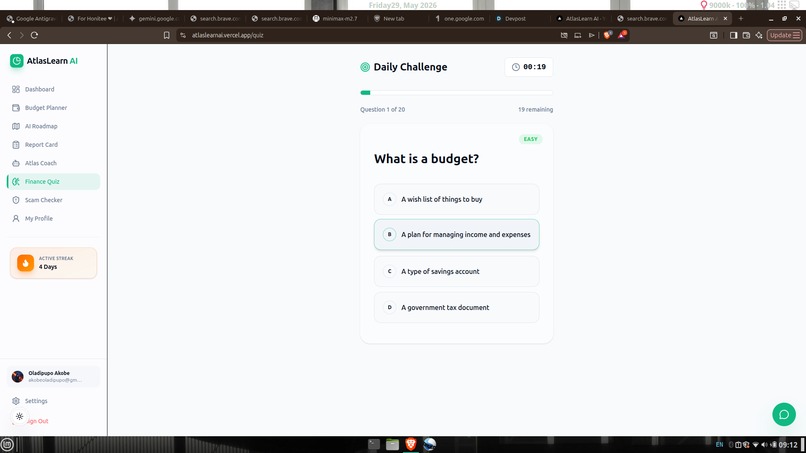806x453 pixels.
Task: Open the Leo AI sparkle icon
Action: click(x=759, y=35)
